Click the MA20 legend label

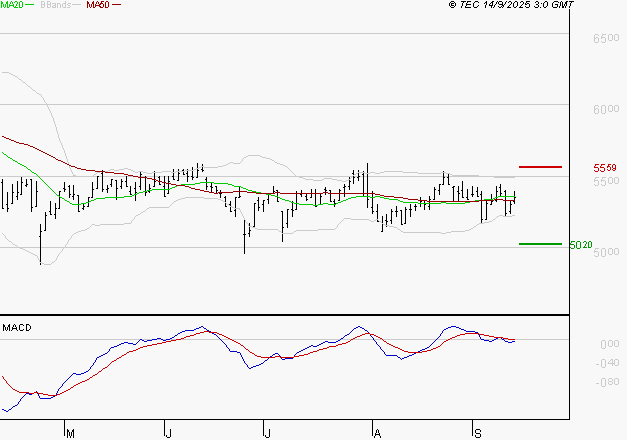(x=12, y=6)
